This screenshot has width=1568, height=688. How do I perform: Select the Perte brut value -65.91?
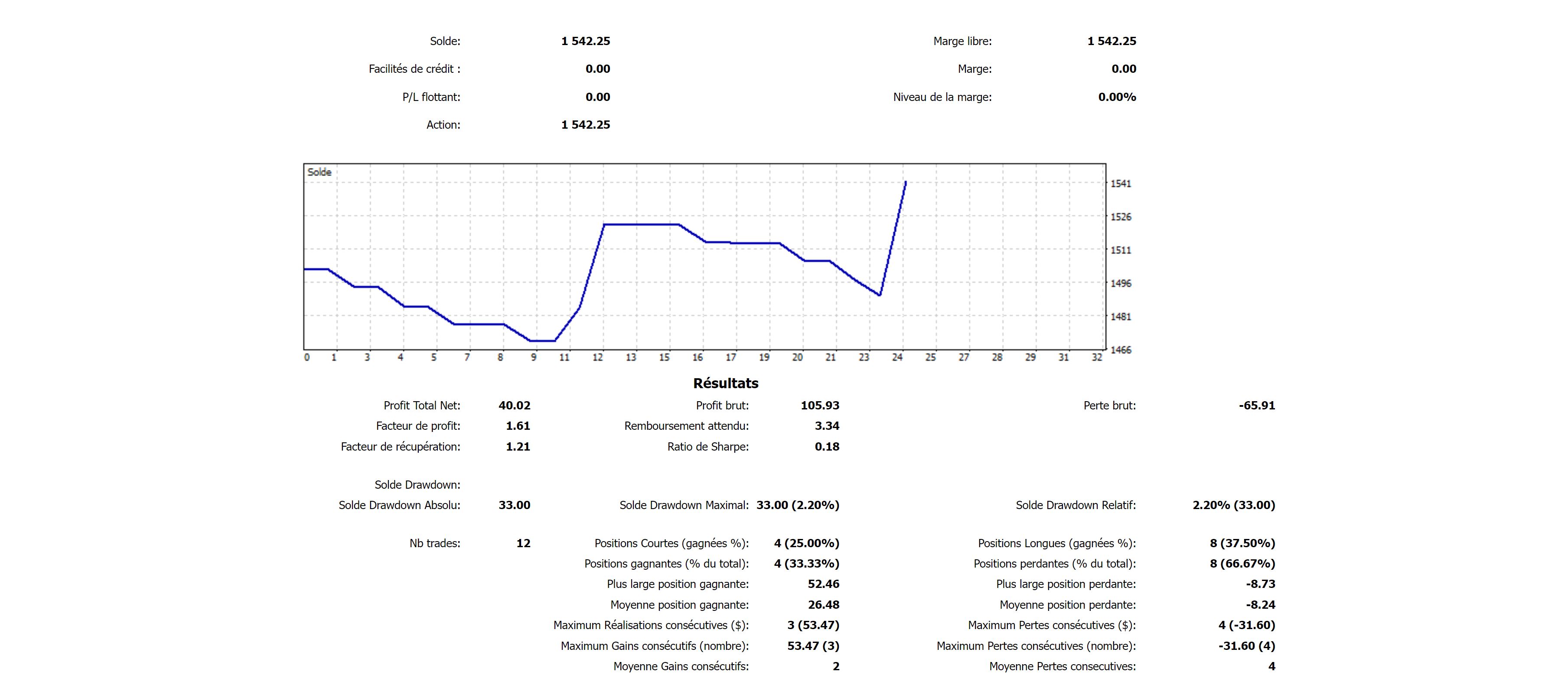1256,405
